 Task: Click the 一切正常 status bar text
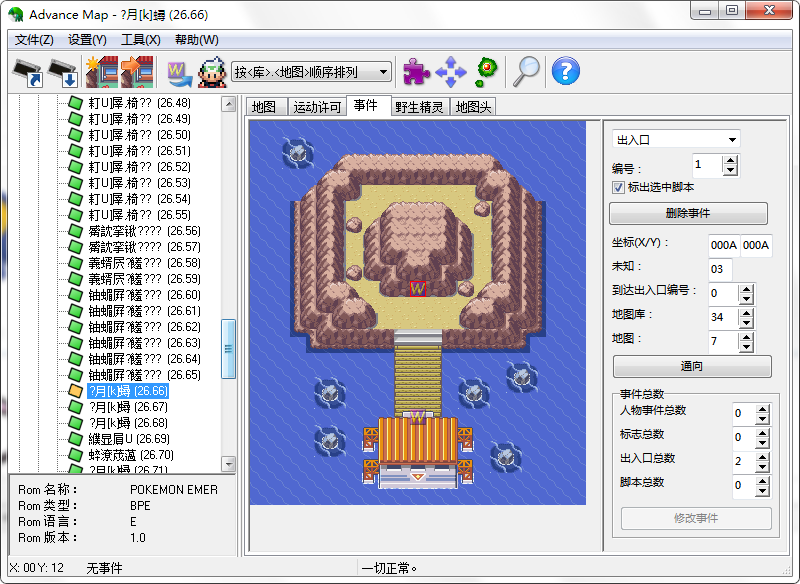tap(389, 568)
